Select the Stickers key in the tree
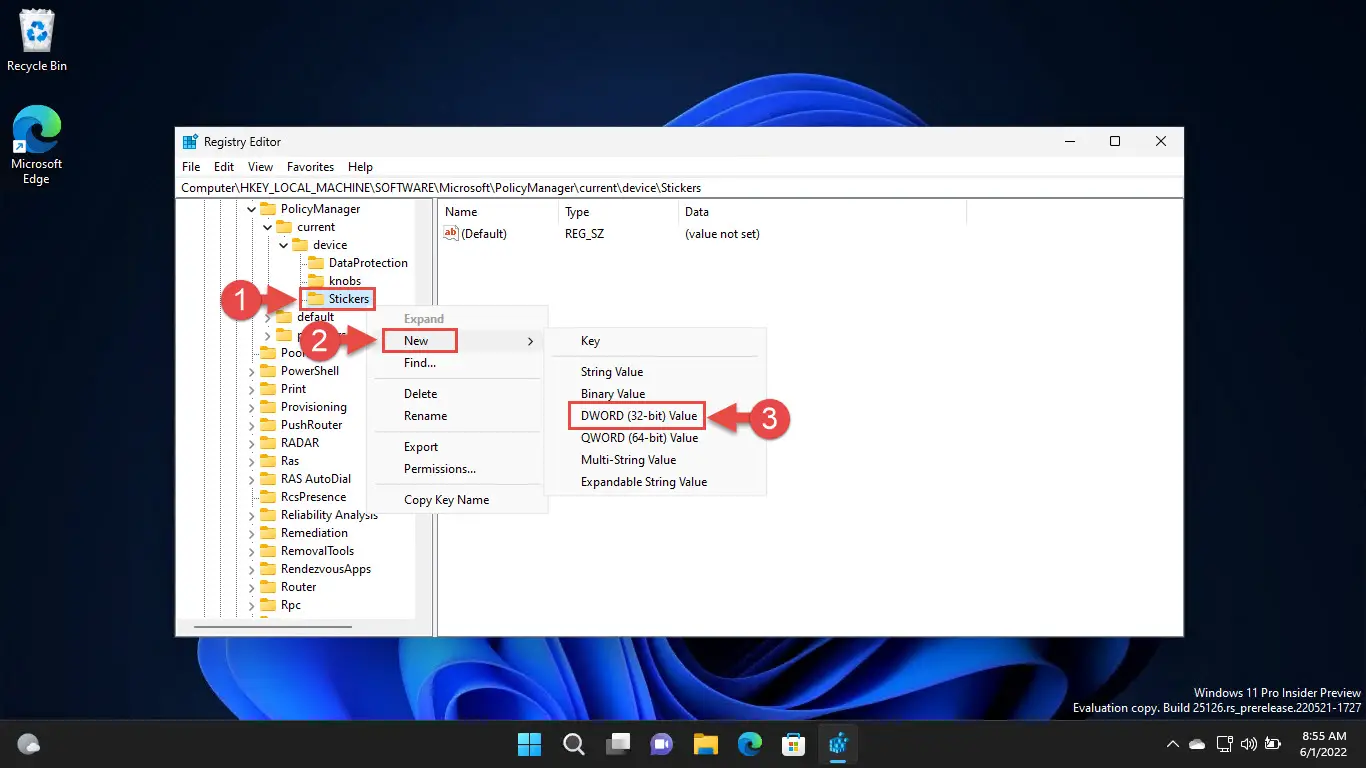 pos(348,299)
